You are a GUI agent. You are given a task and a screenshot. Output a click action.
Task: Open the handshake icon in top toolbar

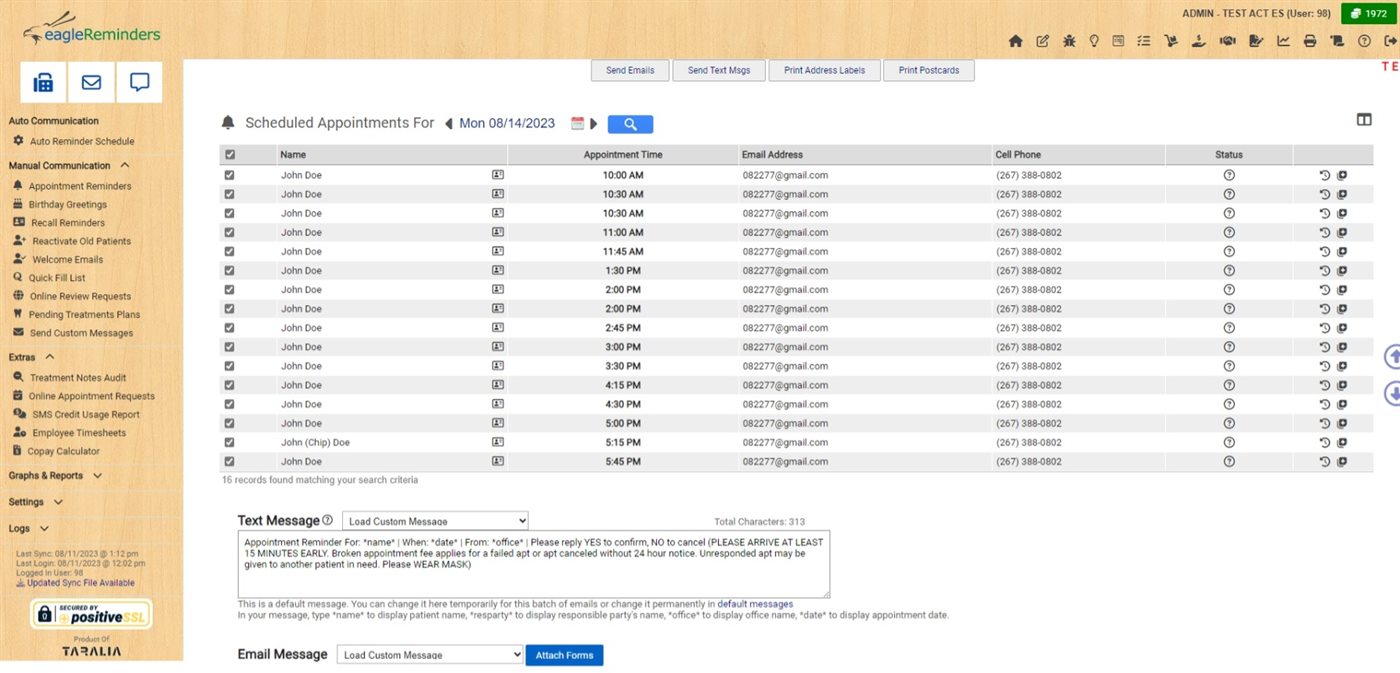tap(1228, 41)
